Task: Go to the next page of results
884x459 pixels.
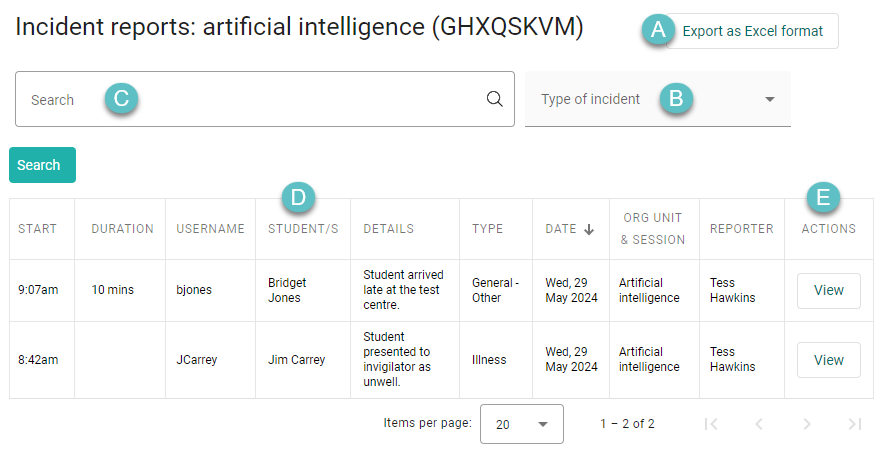Action: (x=807, y=424)
